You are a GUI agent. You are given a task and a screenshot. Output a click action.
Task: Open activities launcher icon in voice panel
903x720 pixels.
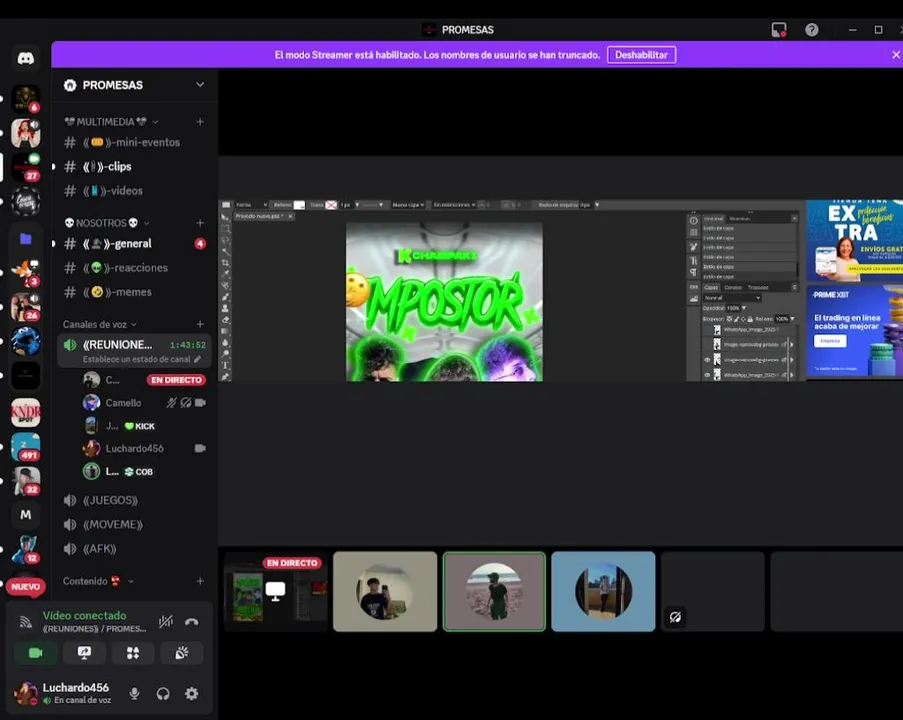tap(133, 653)
